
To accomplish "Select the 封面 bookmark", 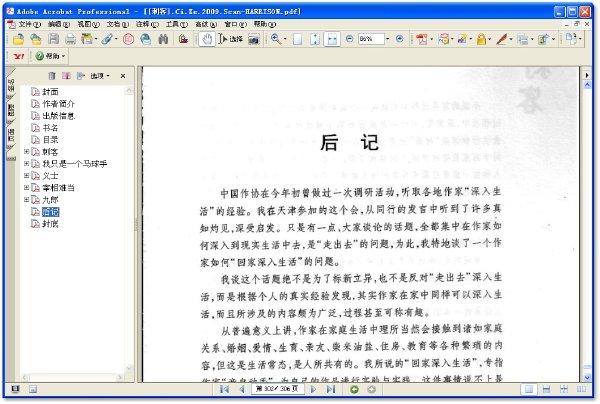I will [50, 92].
